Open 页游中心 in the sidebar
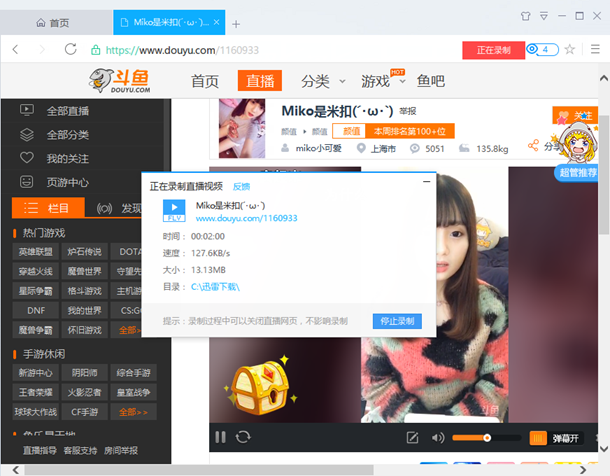610x476 pixels. tap(68, 182)
